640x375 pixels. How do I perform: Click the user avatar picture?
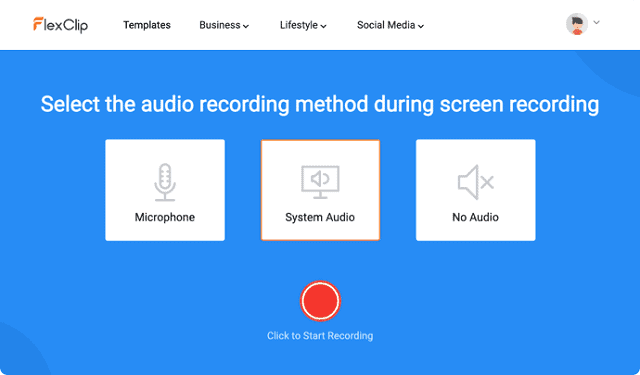pyautogui.click(x=577, y=24)
